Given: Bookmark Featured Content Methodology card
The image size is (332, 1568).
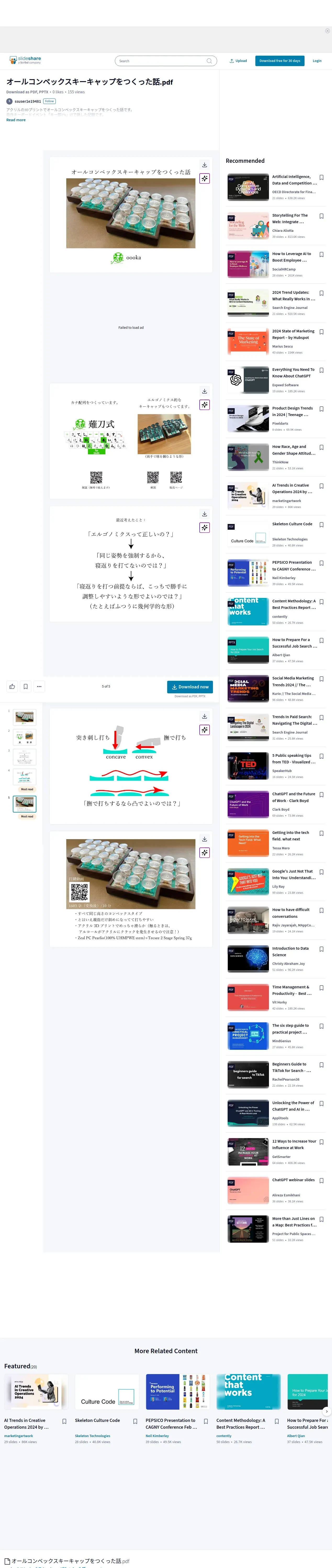Looking at the screenshot, I should 277,1422.
